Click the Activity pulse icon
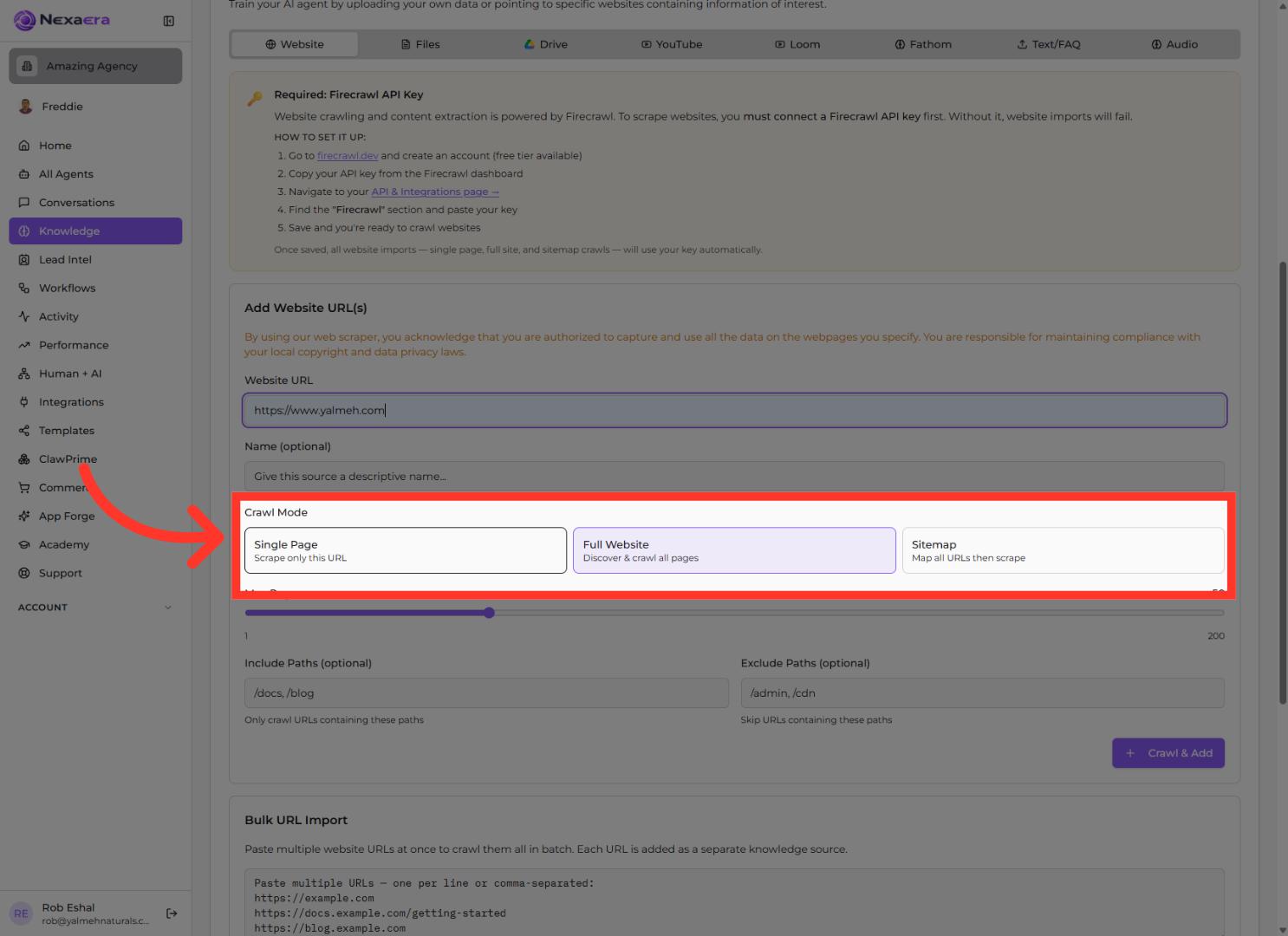 pyautogui.click(x=24, y=316)
